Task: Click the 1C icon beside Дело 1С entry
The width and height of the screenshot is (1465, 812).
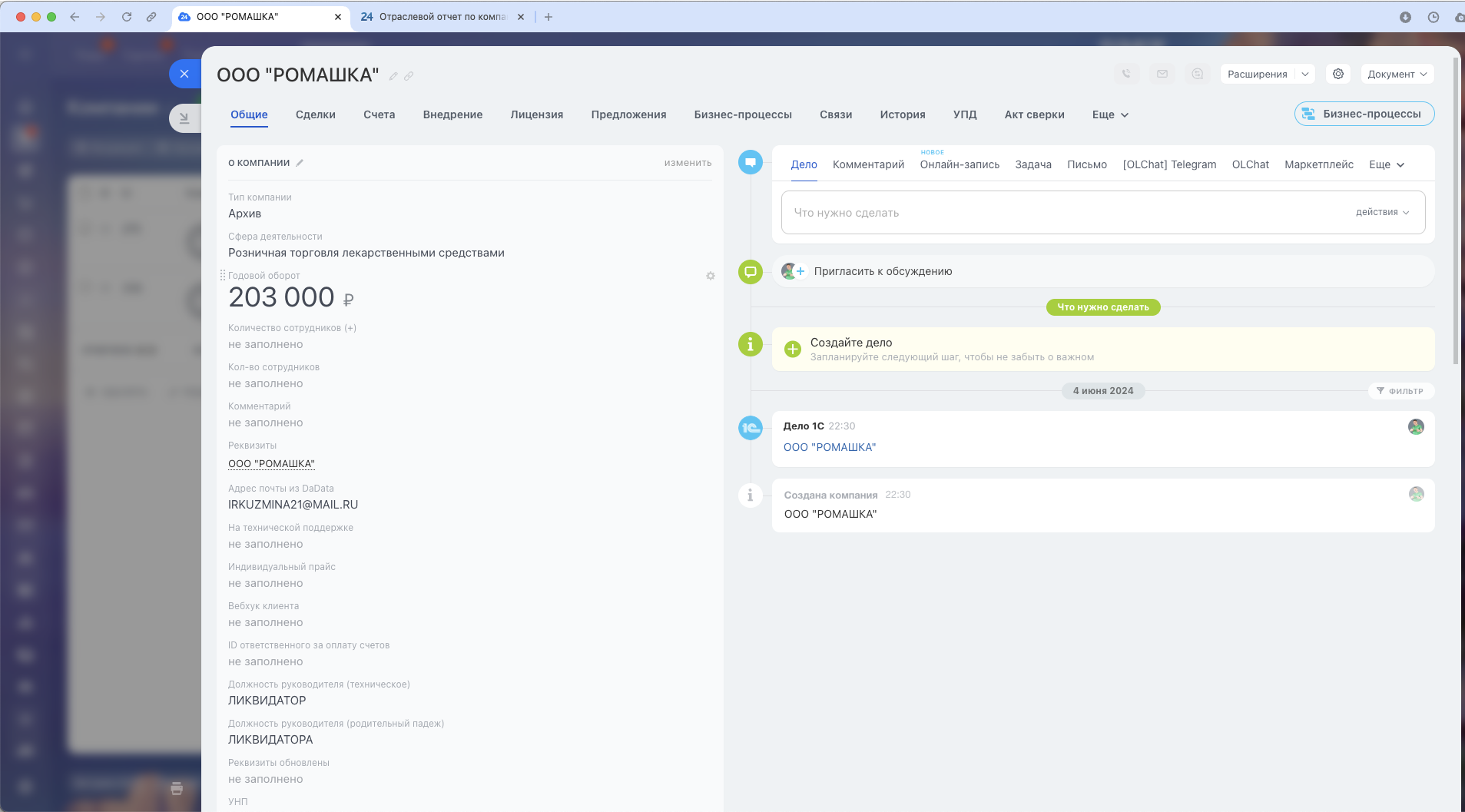Action: (x=751, y=428)
